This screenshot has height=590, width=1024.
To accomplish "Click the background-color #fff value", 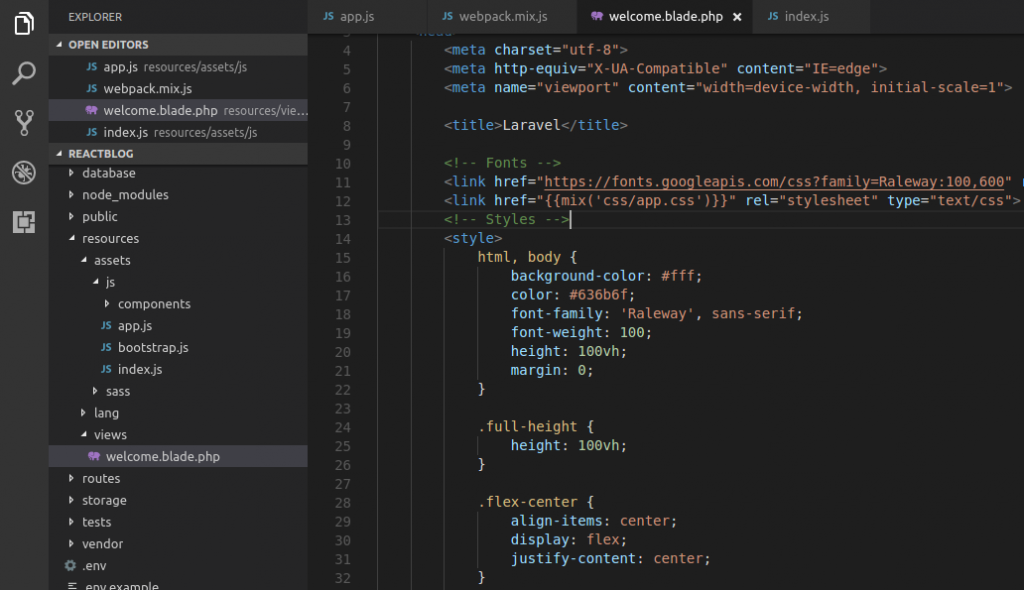I will pos(677,276).
